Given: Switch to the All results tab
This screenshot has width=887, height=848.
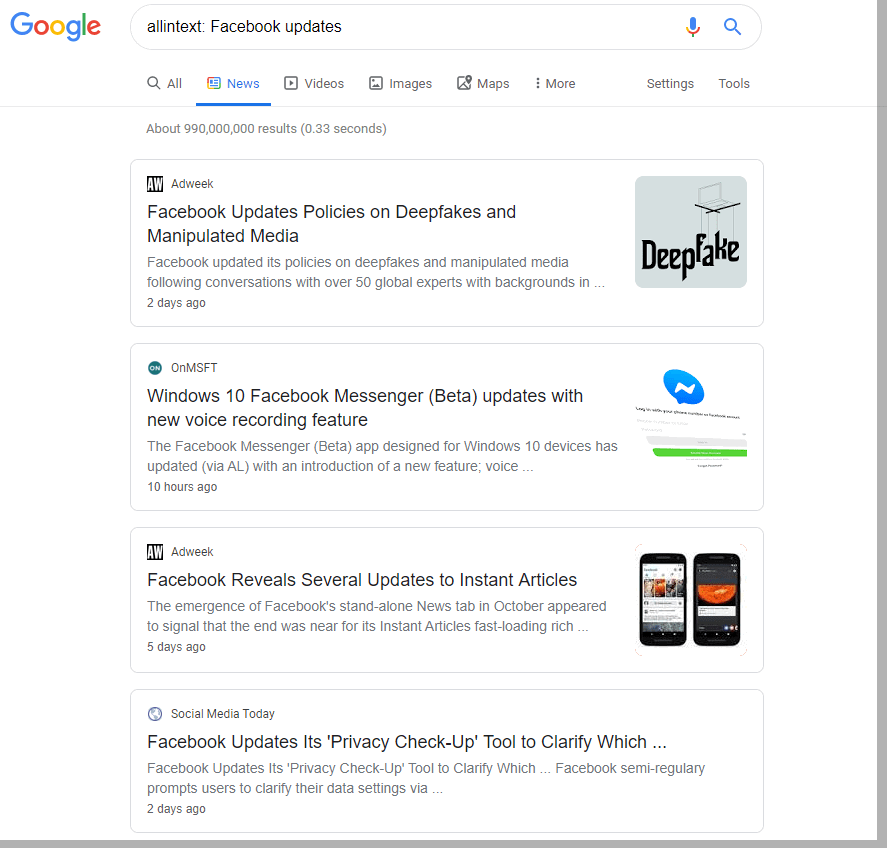Looking at the screenshot, I should click(165, 84).
